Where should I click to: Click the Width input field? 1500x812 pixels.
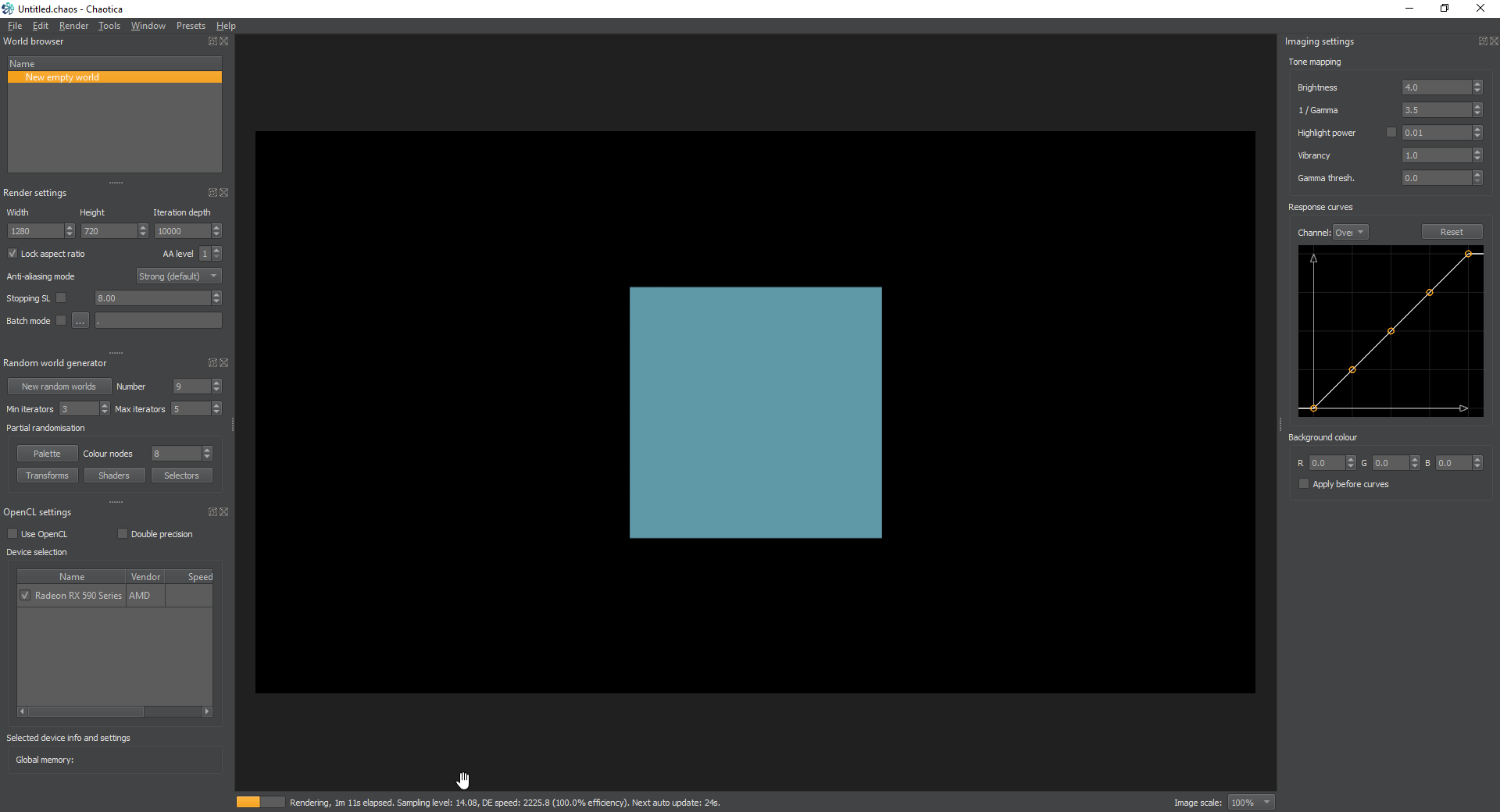[36, 231]
